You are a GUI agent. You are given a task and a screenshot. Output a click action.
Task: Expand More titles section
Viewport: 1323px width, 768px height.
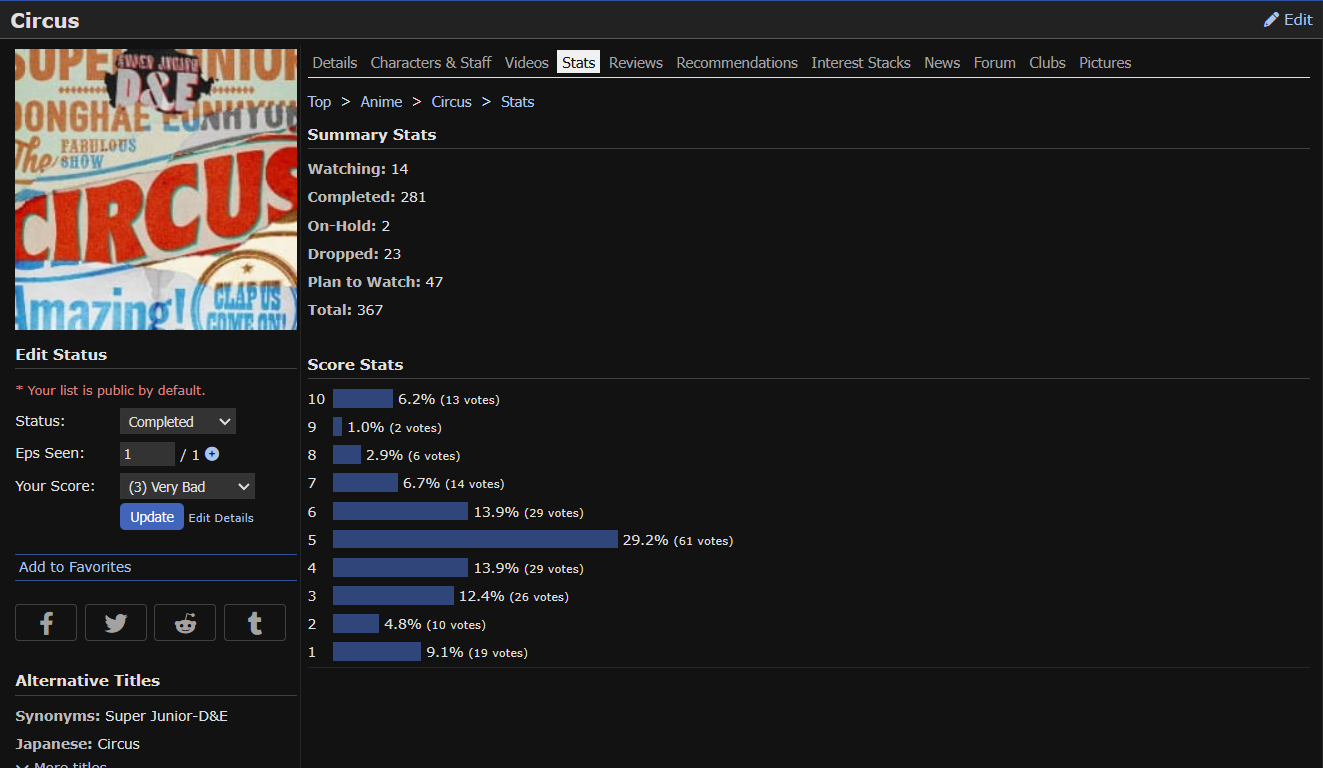tap(61, 765)
